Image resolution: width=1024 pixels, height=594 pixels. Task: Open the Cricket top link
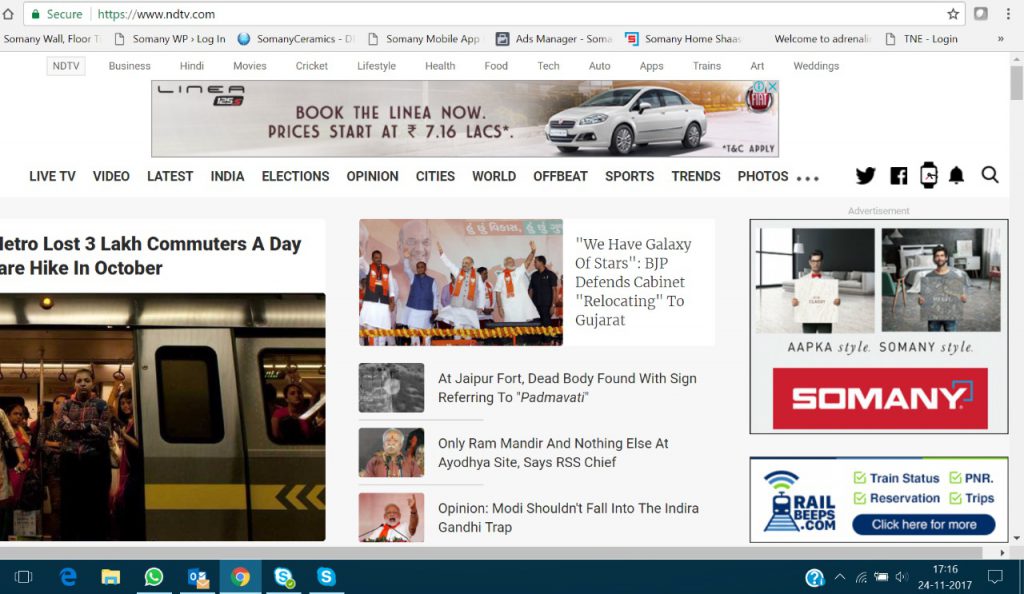312,66
